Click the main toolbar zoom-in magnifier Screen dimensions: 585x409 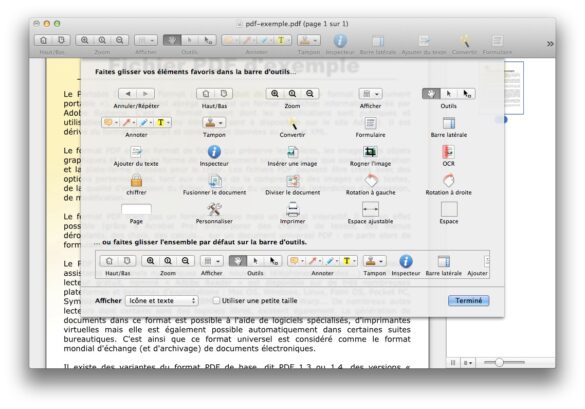point(85,40)
